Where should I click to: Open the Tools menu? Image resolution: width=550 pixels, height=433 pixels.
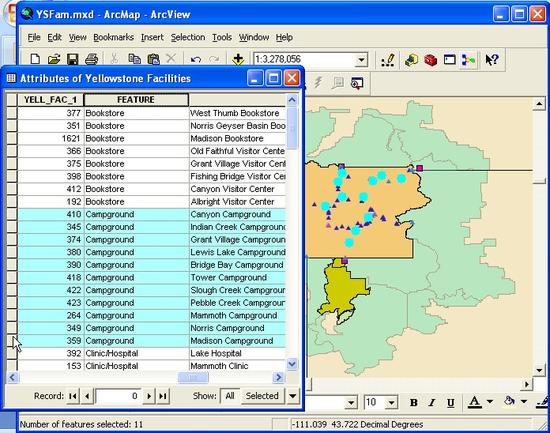click(x=222, y=37)
